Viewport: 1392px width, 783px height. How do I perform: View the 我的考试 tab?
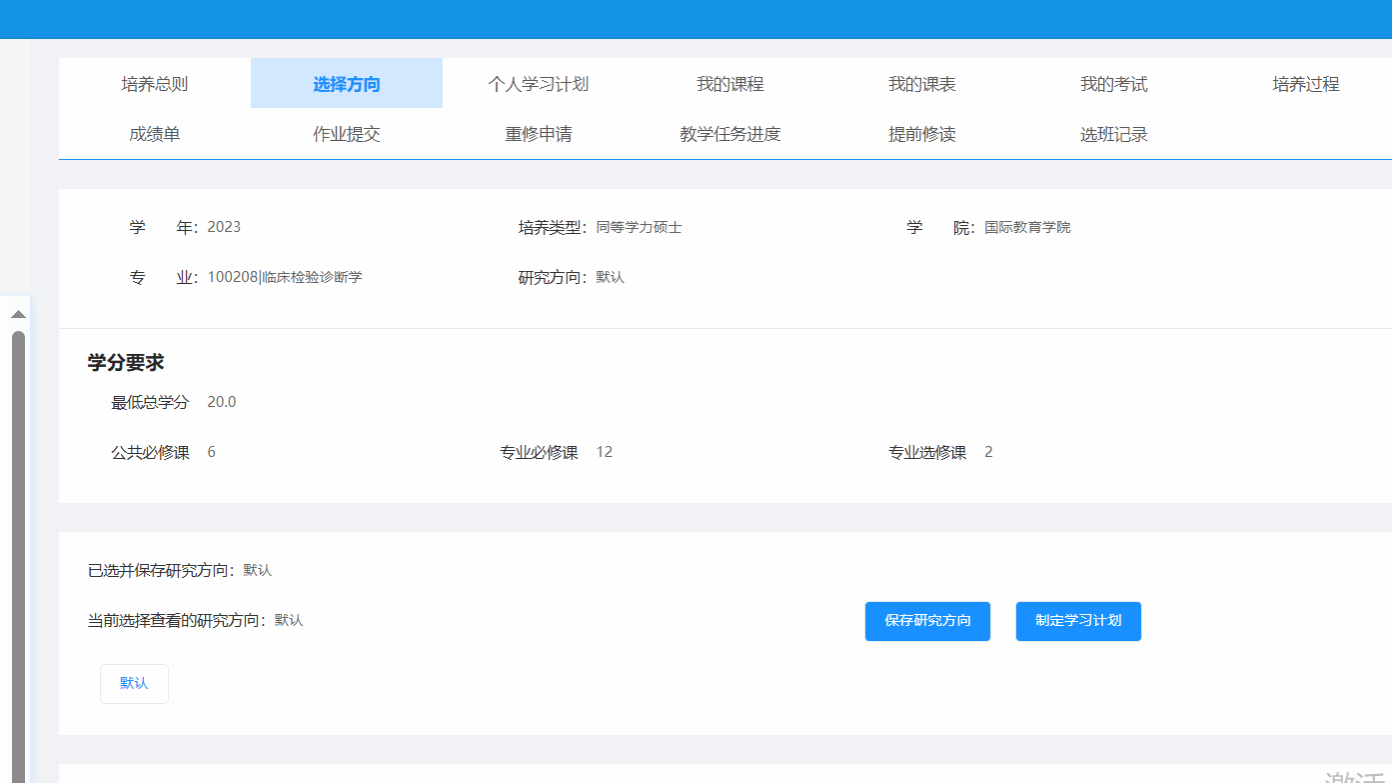[1114, 84]
